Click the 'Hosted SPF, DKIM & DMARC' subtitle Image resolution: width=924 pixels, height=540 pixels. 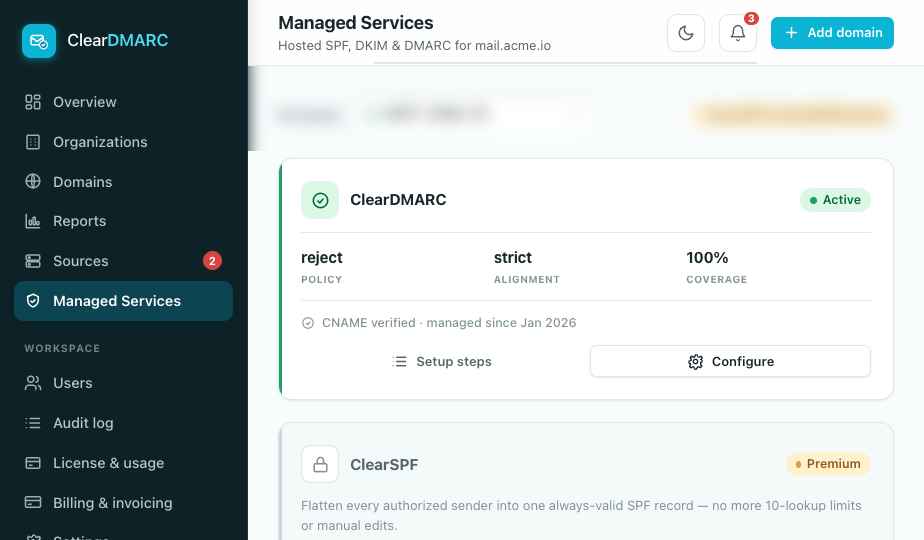pyautogui.click(x=414, y=45)
